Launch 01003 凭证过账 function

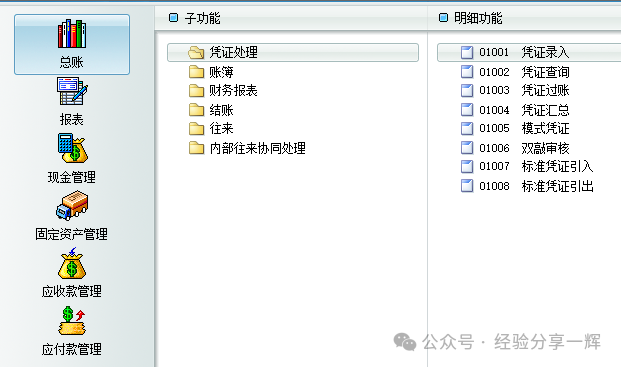click(515, 91)
